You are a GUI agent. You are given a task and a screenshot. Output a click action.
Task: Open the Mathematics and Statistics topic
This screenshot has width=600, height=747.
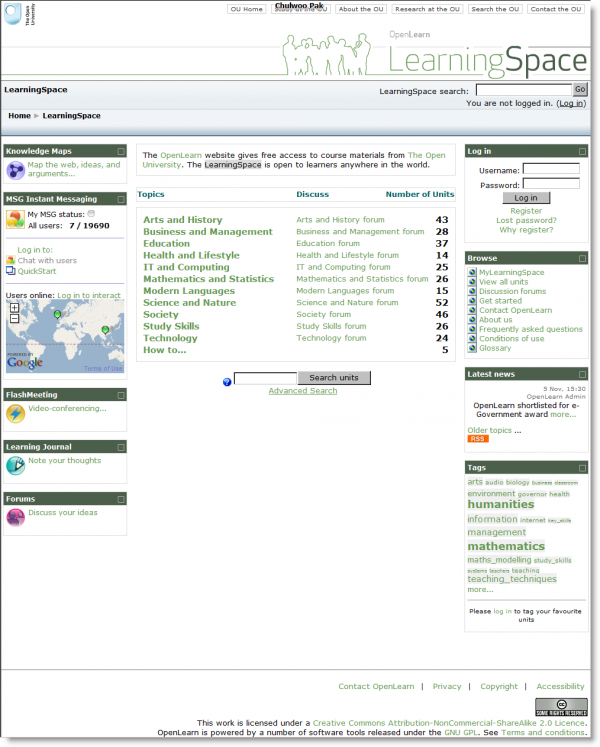209,279
